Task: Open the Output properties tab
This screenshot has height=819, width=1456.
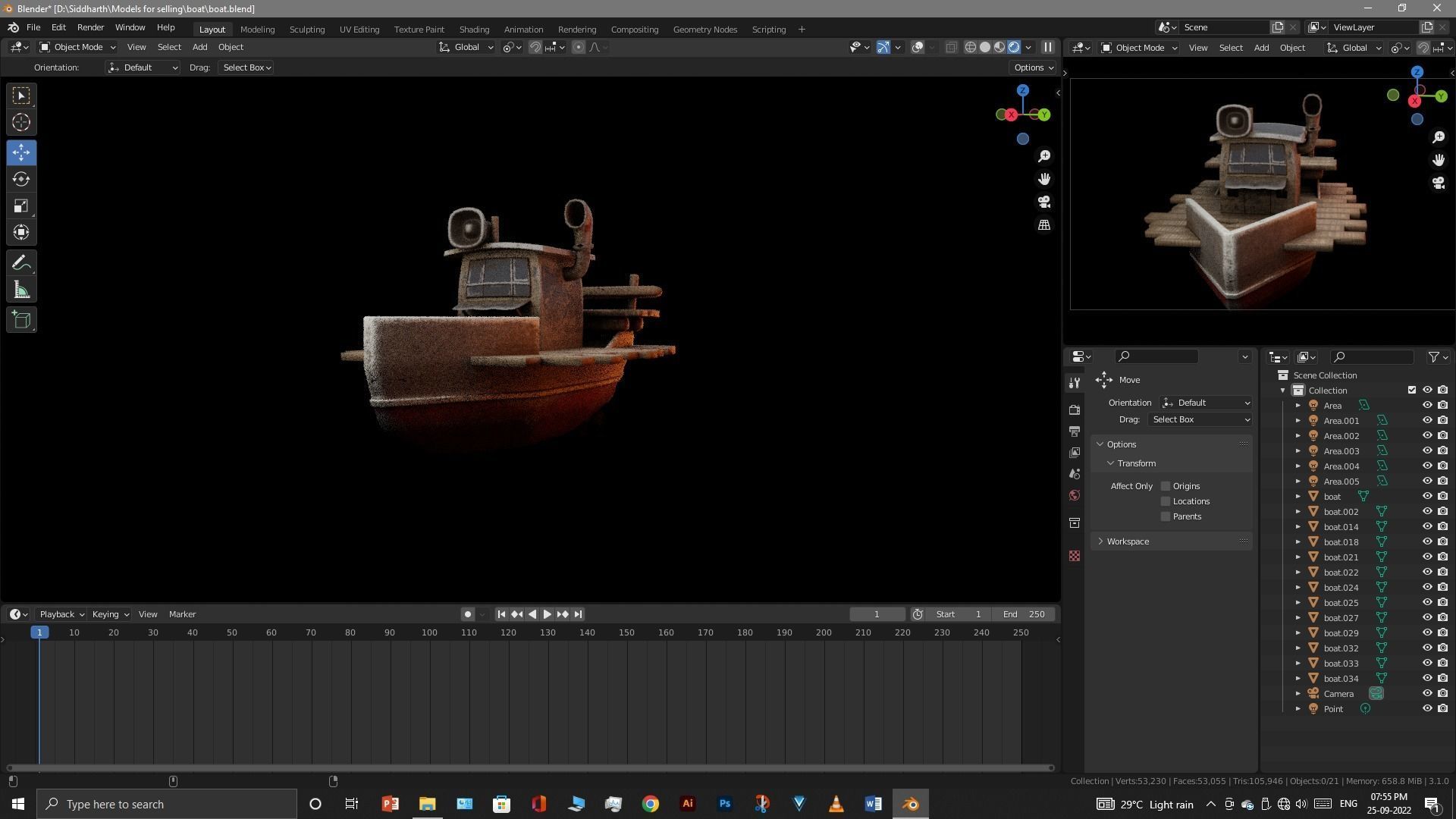Action: 1075,431
